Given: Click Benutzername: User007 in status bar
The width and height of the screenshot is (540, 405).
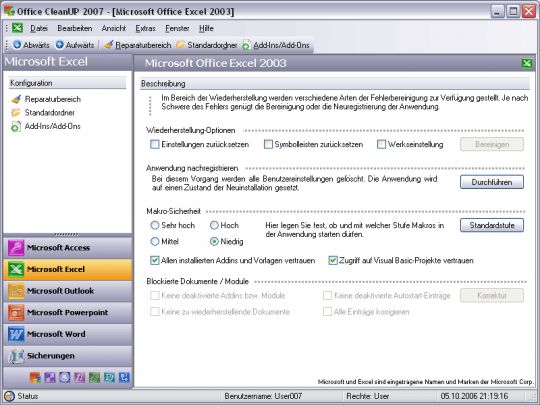Looking at the screenshot, I should pyautogui.click(x=263, y=396).
